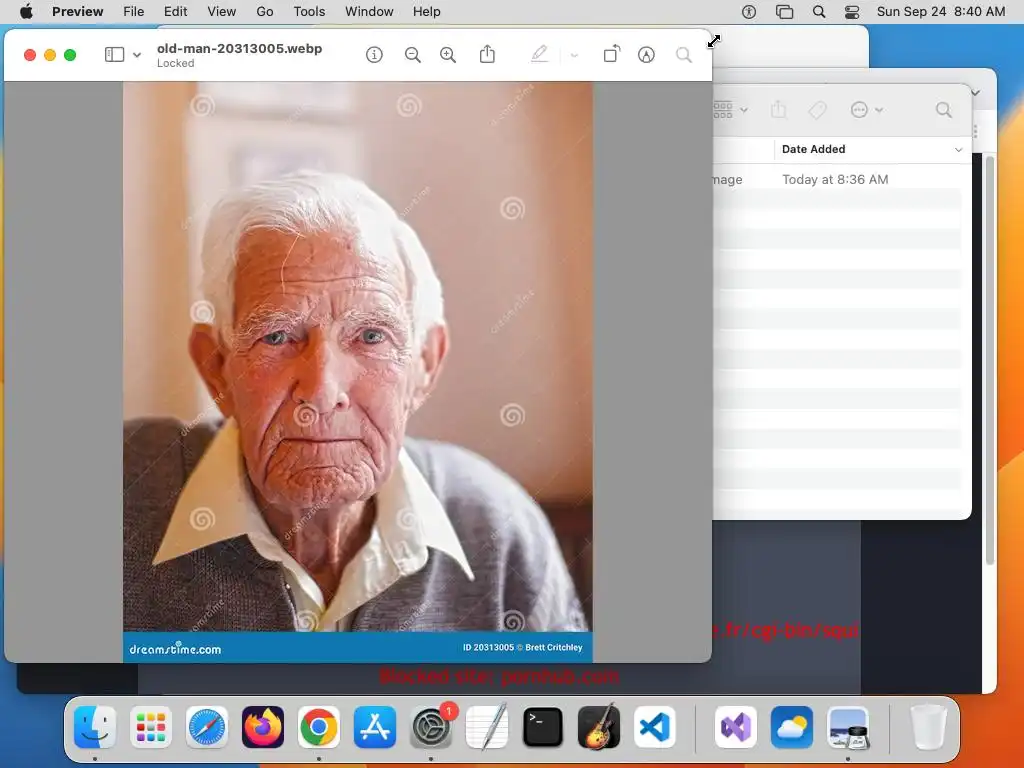This screenshot has height=768, width=1024.
Task: Sort by the Date Added column header
Action: point(814,149)
